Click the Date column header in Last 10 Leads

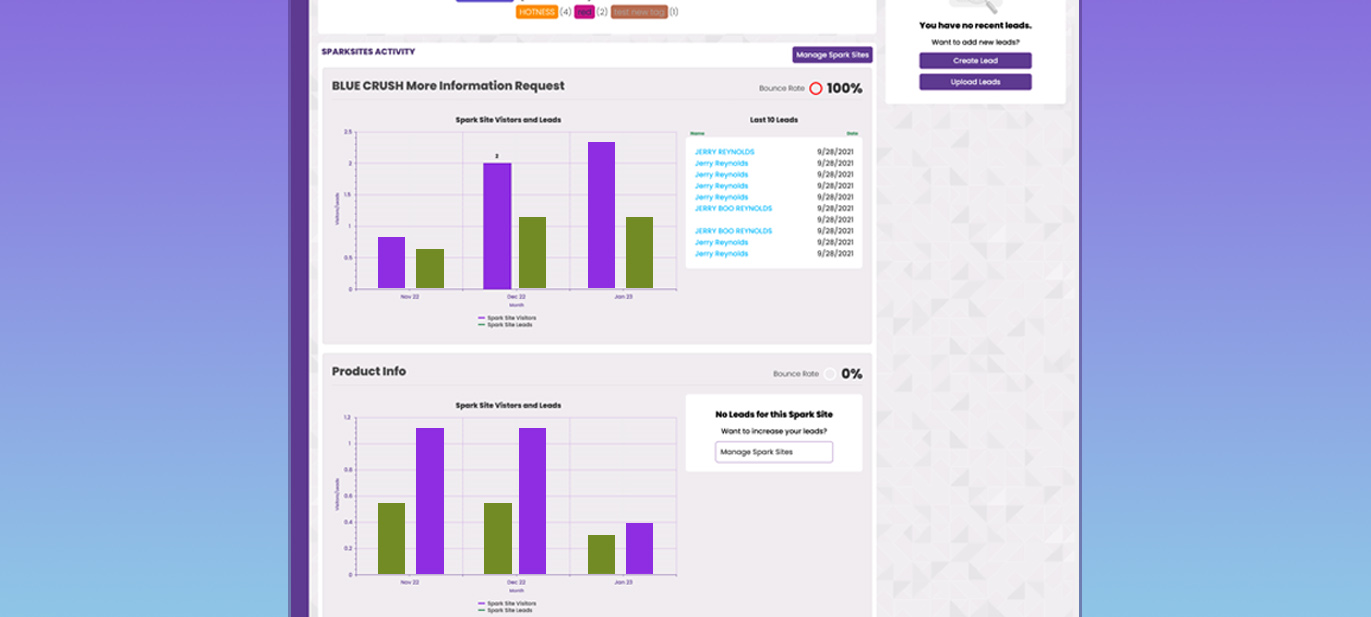pyautogui.click(x=852, y=133)
